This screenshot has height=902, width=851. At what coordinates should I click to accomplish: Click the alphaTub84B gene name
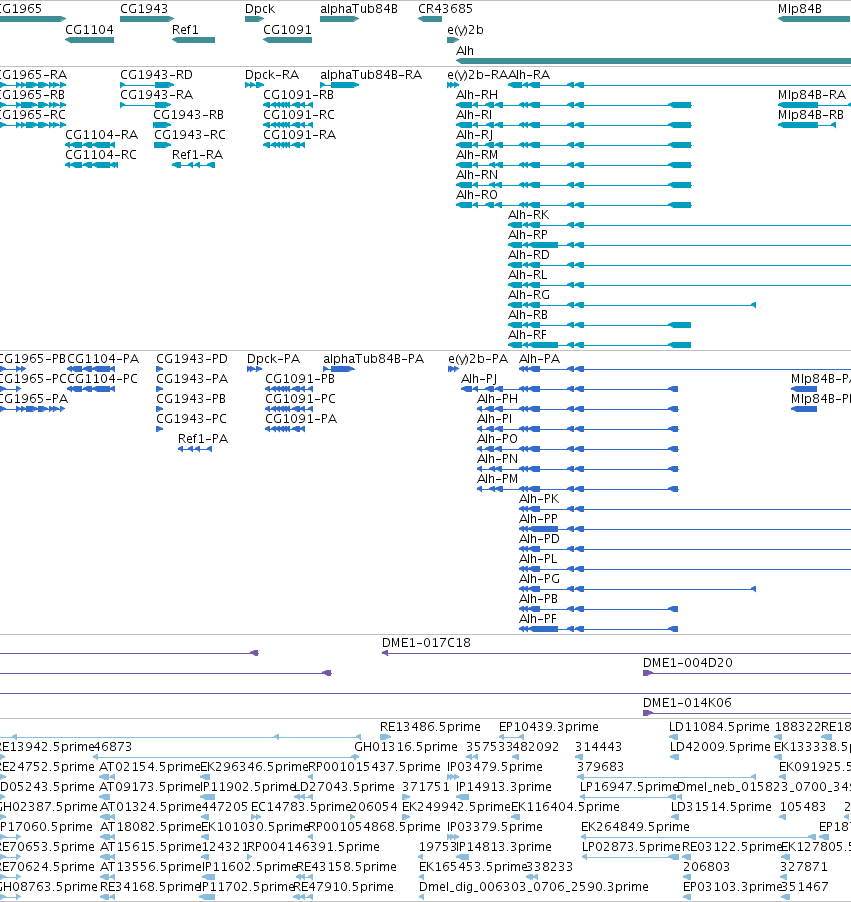click(x=358, y=9)
